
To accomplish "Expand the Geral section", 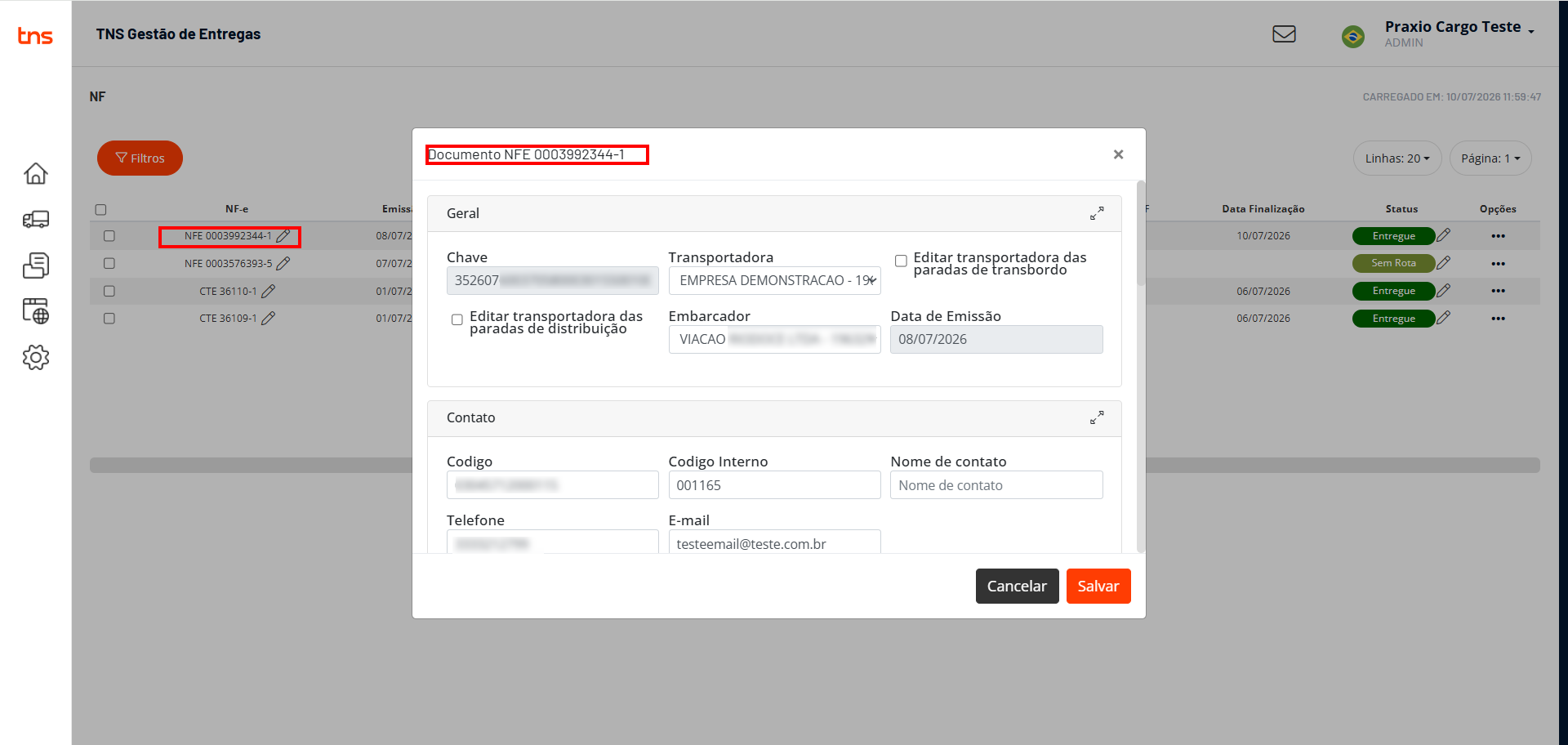I will 1097,213.
